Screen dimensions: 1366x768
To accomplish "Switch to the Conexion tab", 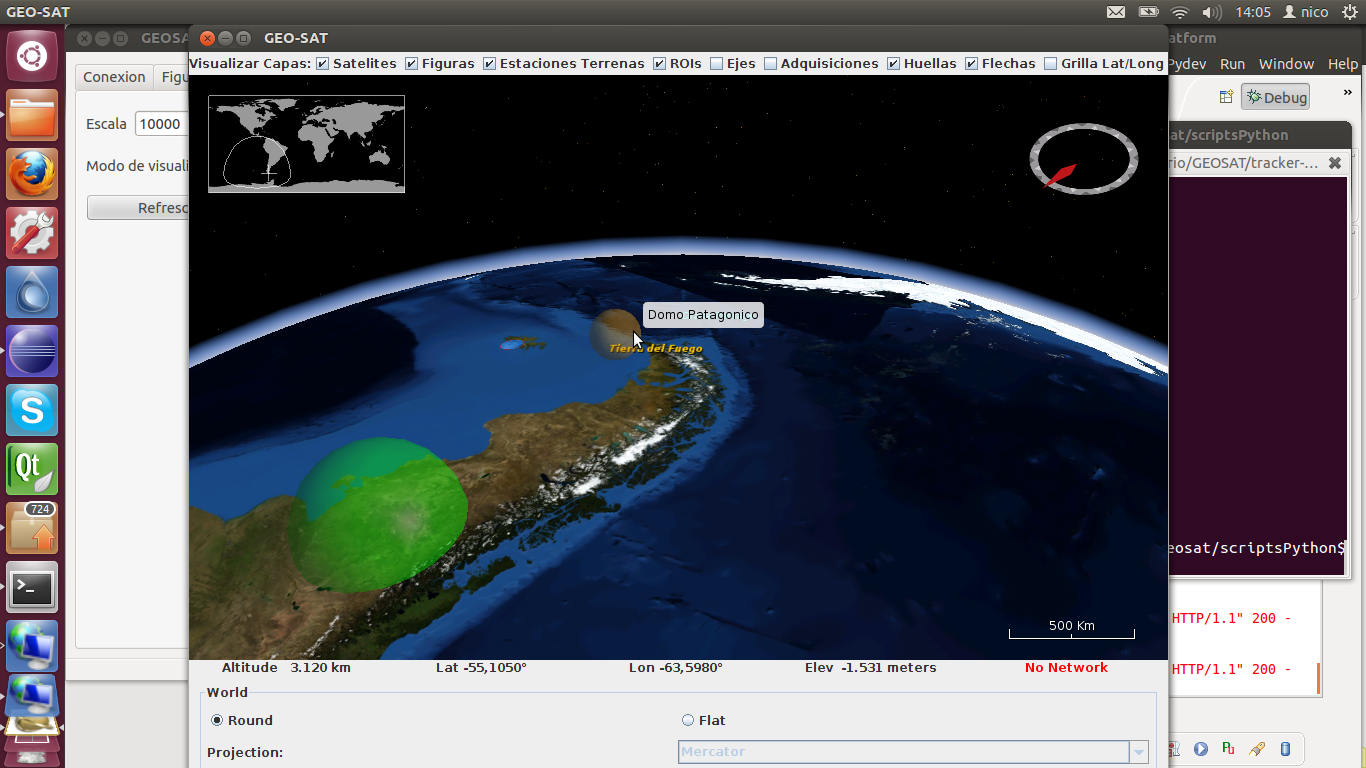I will [114, 77].
